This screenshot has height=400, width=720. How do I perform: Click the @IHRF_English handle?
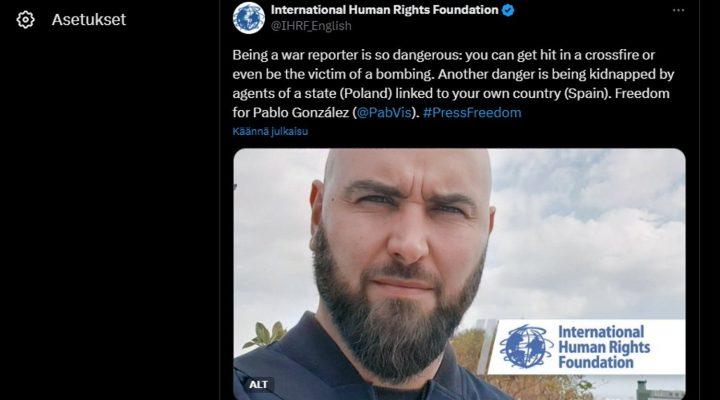coord(311,26)
